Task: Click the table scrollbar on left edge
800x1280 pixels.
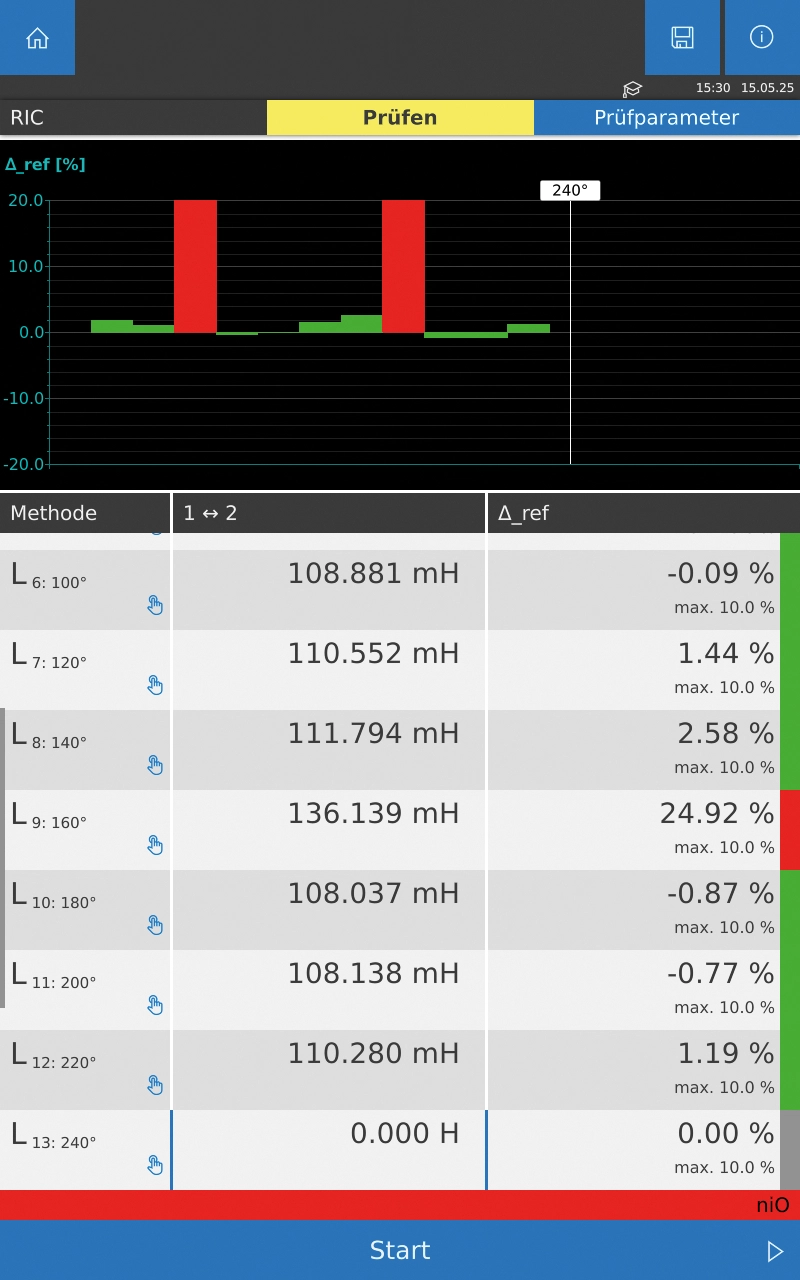Action: point(3,858)
